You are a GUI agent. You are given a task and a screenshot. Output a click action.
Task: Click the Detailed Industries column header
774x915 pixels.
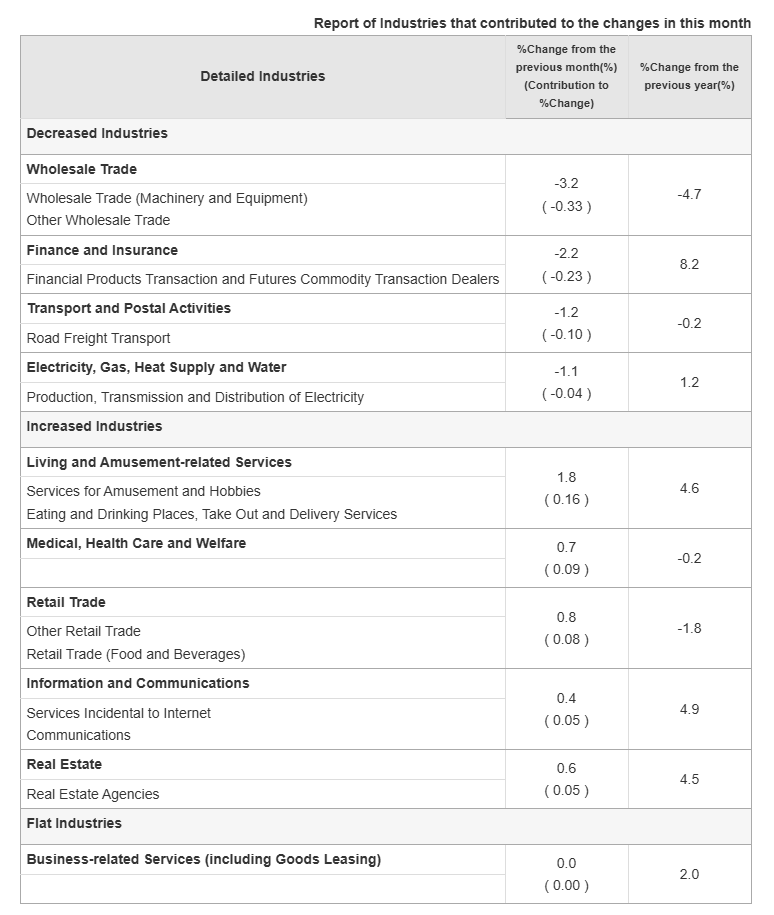(x=262, y=76)
